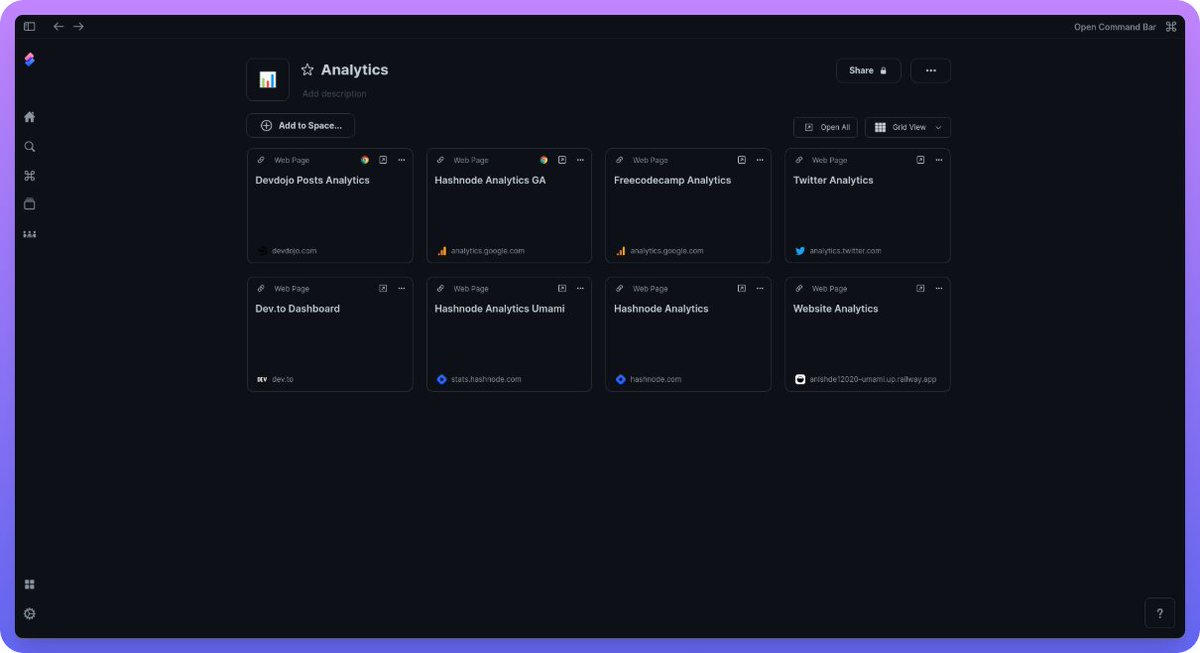Click the anishde12020-umami.up.railway.app link

point(873,380)
